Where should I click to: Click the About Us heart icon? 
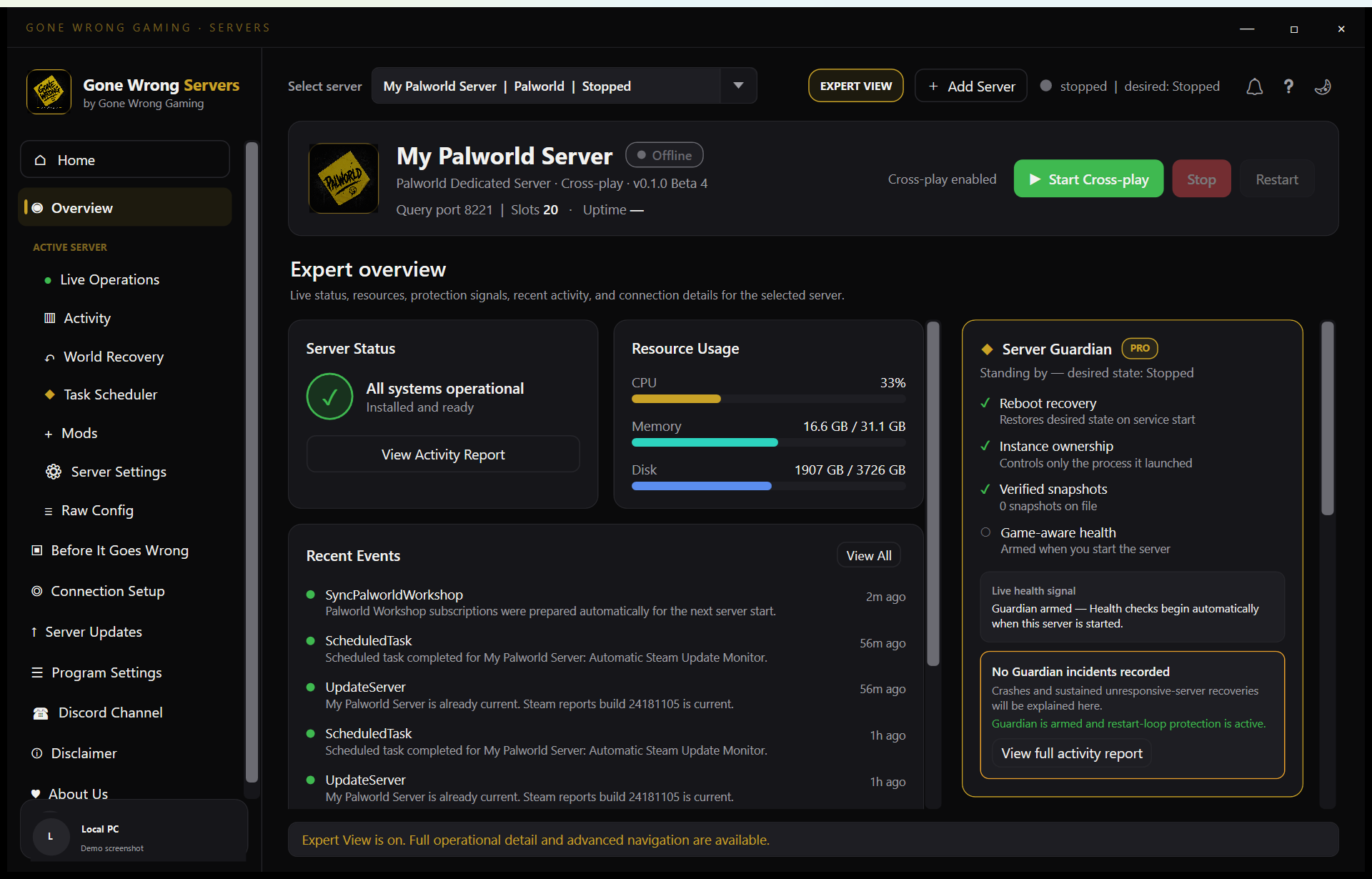coord(36,794)
